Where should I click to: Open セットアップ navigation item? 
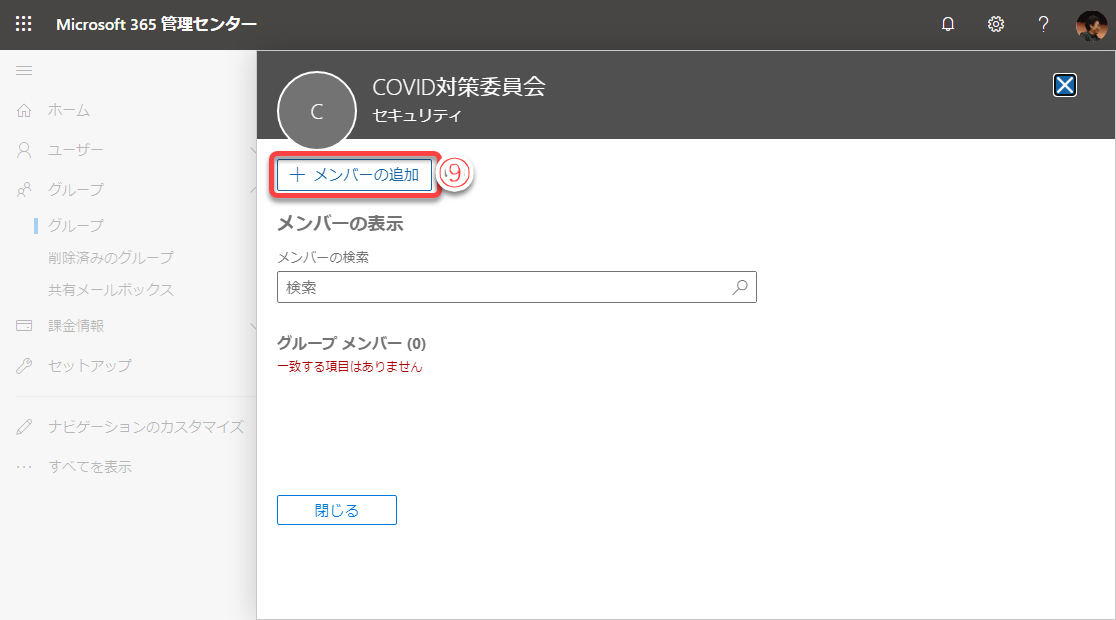click(90, 365)
